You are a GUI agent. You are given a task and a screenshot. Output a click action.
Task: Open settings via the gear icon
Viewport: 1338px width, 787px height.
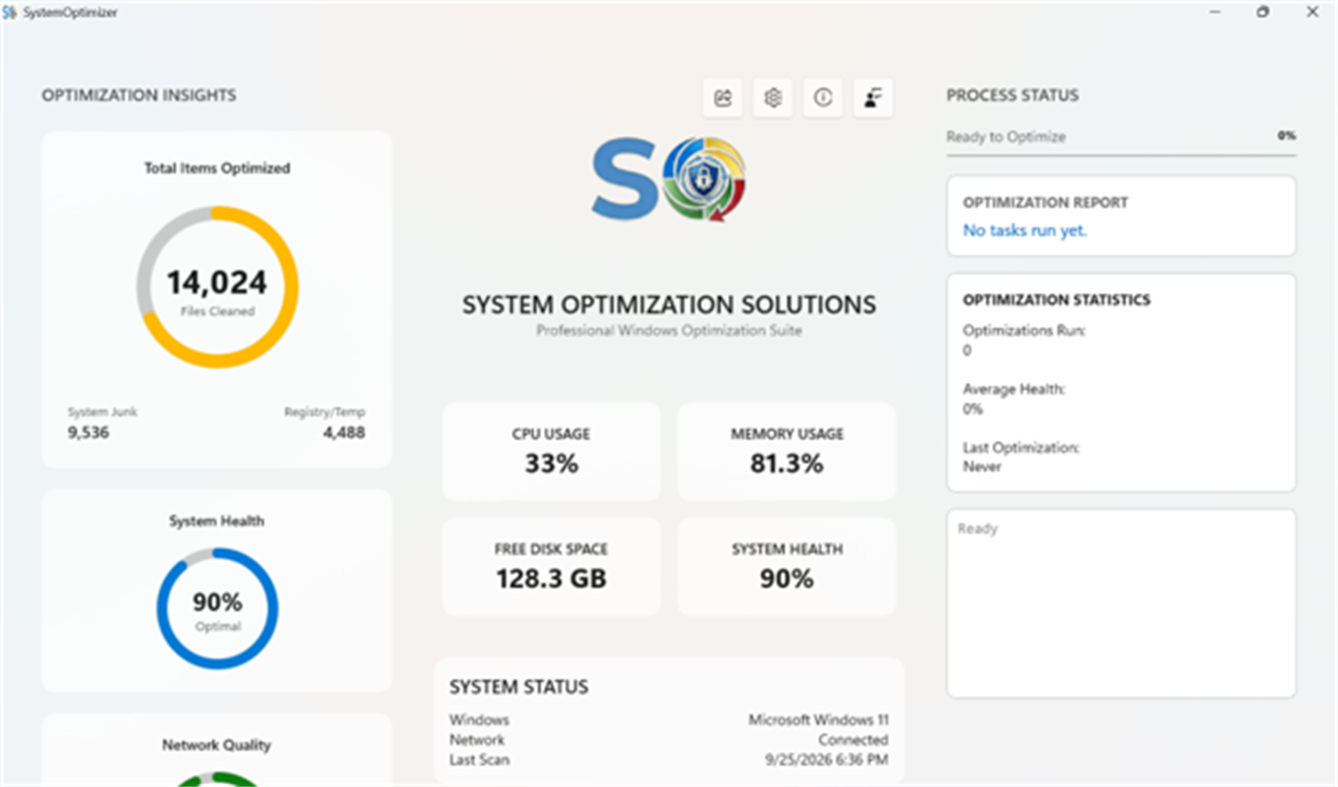pos(772,98)
